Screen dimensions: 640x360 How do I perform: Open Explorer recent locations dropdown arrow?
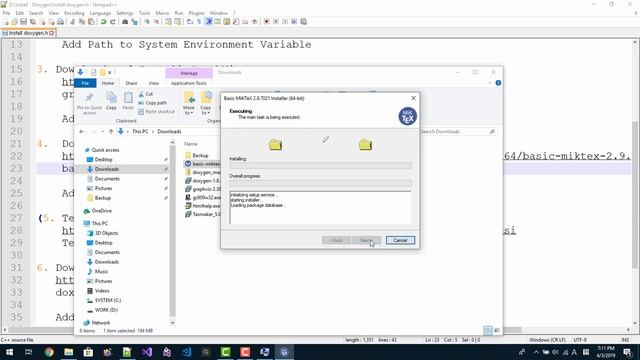click(x=102, y=131)
